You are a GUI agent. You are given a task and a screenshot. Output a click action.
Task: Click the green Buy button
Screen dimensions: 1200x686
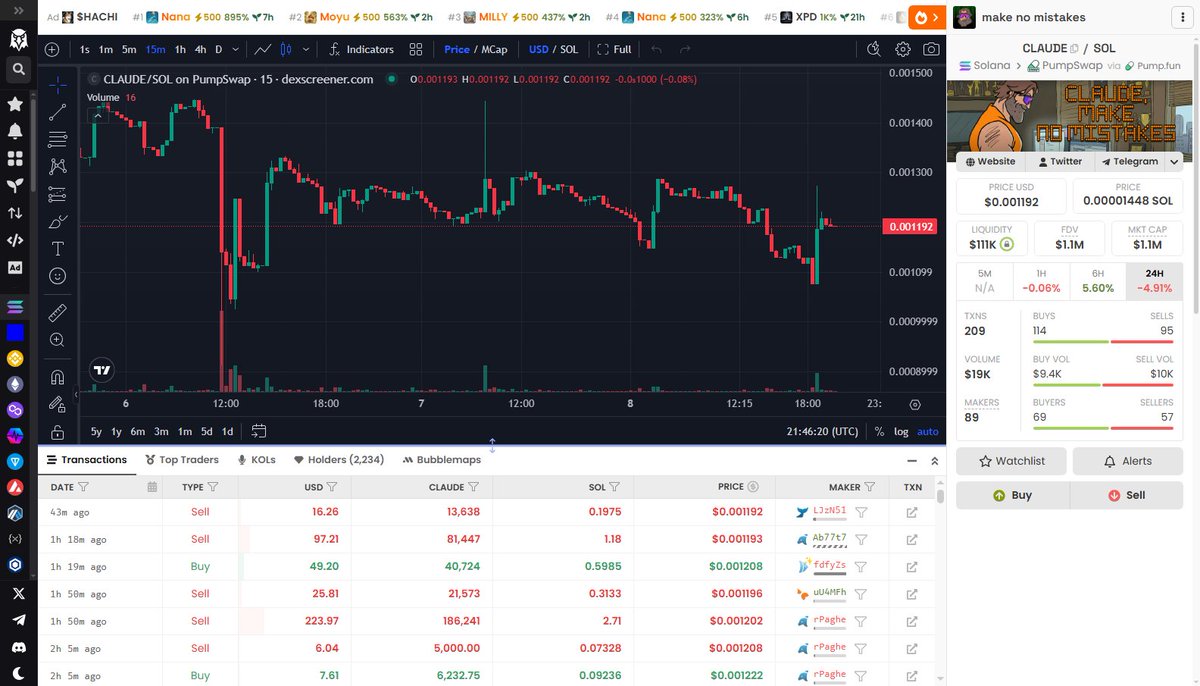click(x=1013, y=495)
